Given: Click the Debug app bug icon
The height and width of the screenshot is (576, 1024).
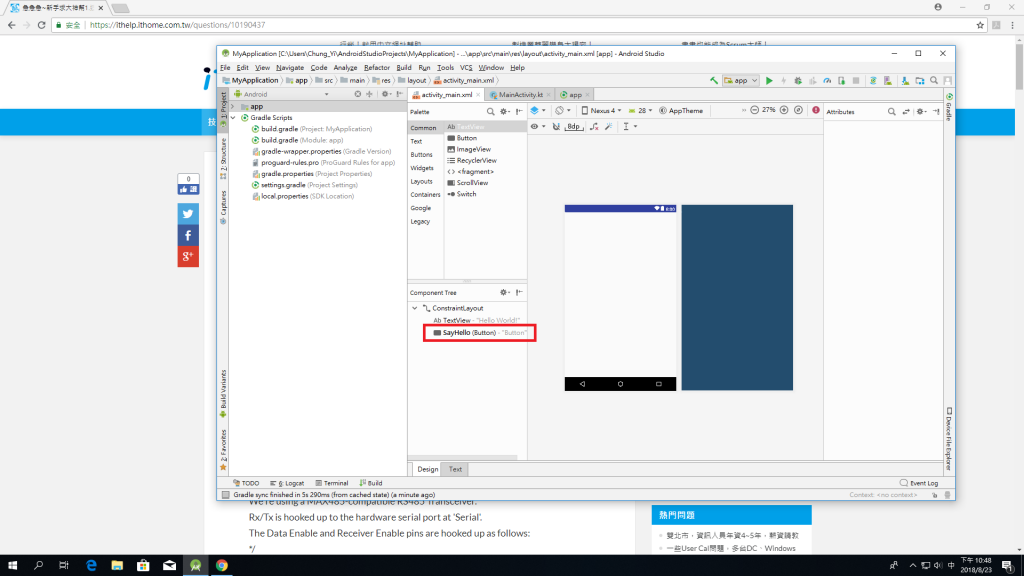Looking at the screenshot, I should (798, 81).
